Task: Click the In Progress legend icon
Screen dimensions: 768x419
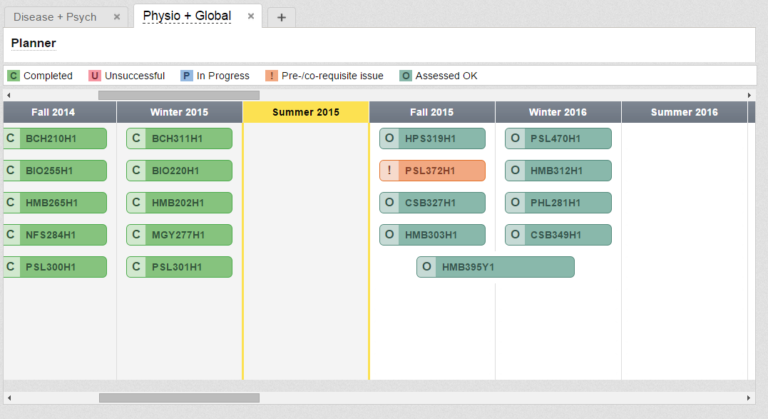Action: [186, 75]
